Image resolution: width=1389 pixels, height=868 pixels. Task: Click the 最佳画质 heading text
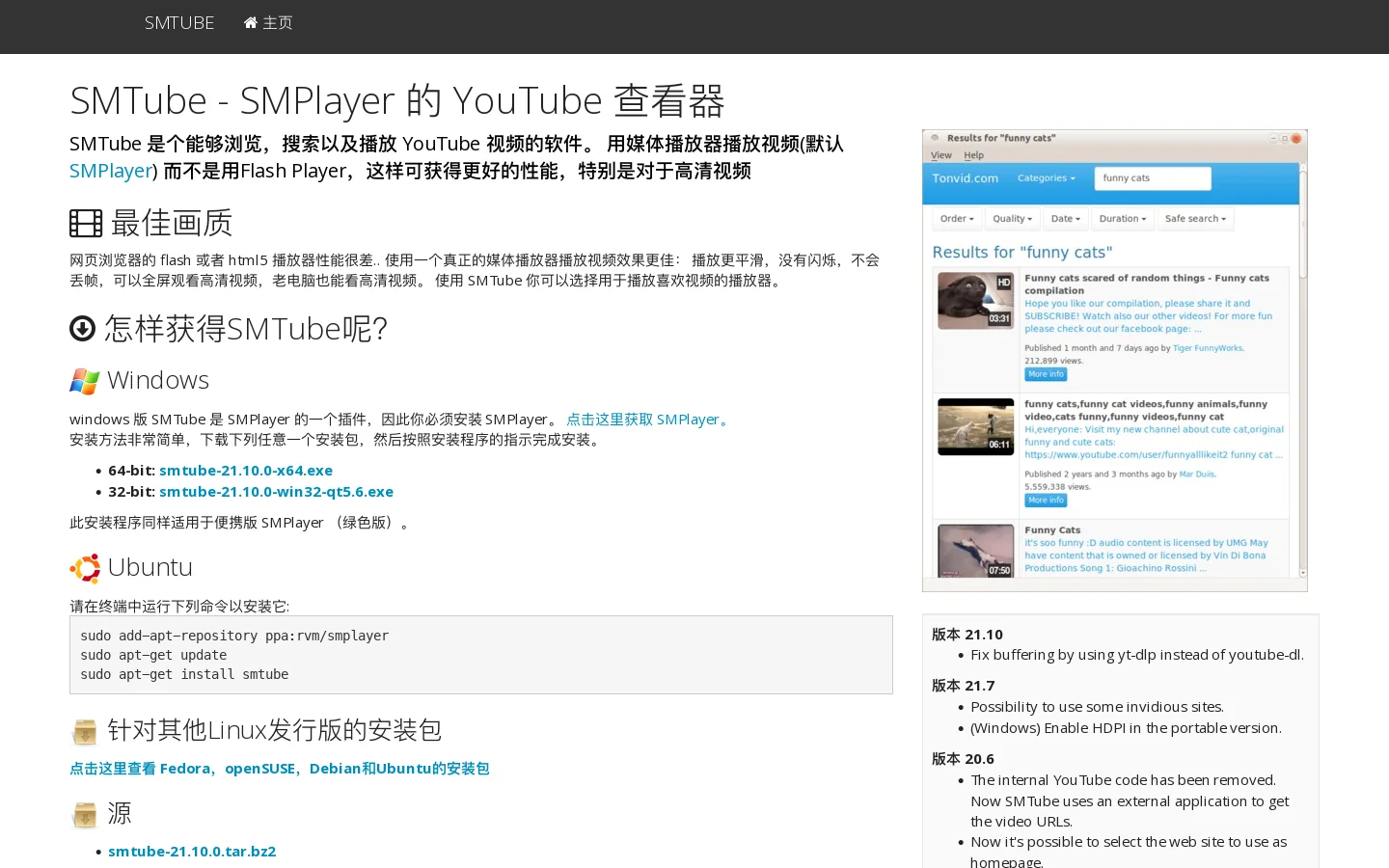[x=172, y=224]
